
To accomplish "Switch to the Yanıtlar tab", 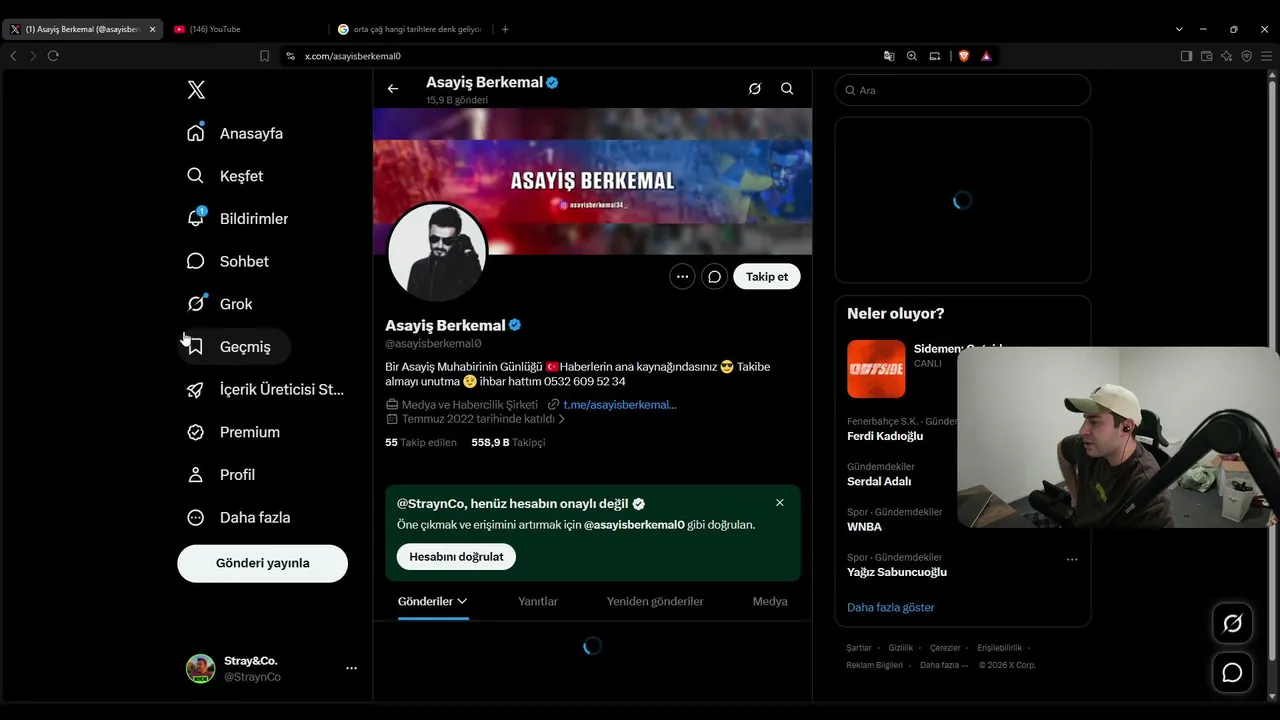I will (538, 601).
